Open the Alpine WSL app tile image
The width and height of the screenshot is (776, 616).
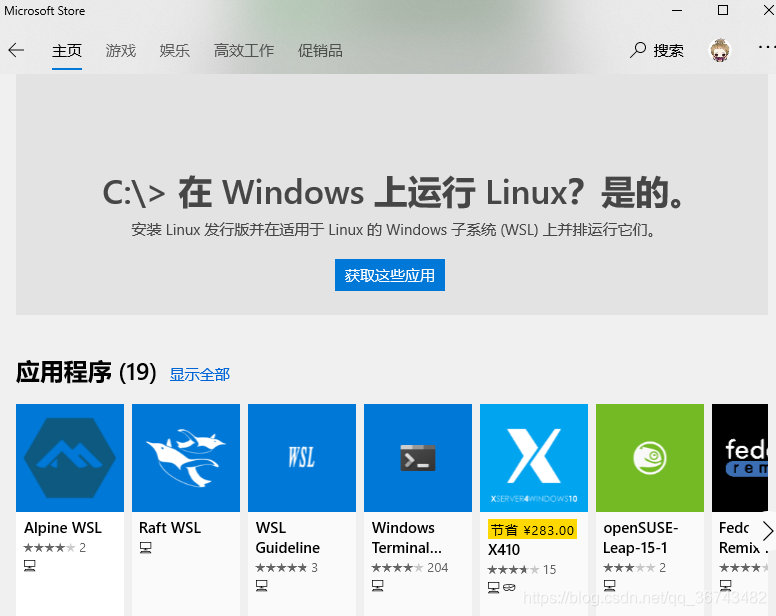pyautogui.click(x=70, y=458)
